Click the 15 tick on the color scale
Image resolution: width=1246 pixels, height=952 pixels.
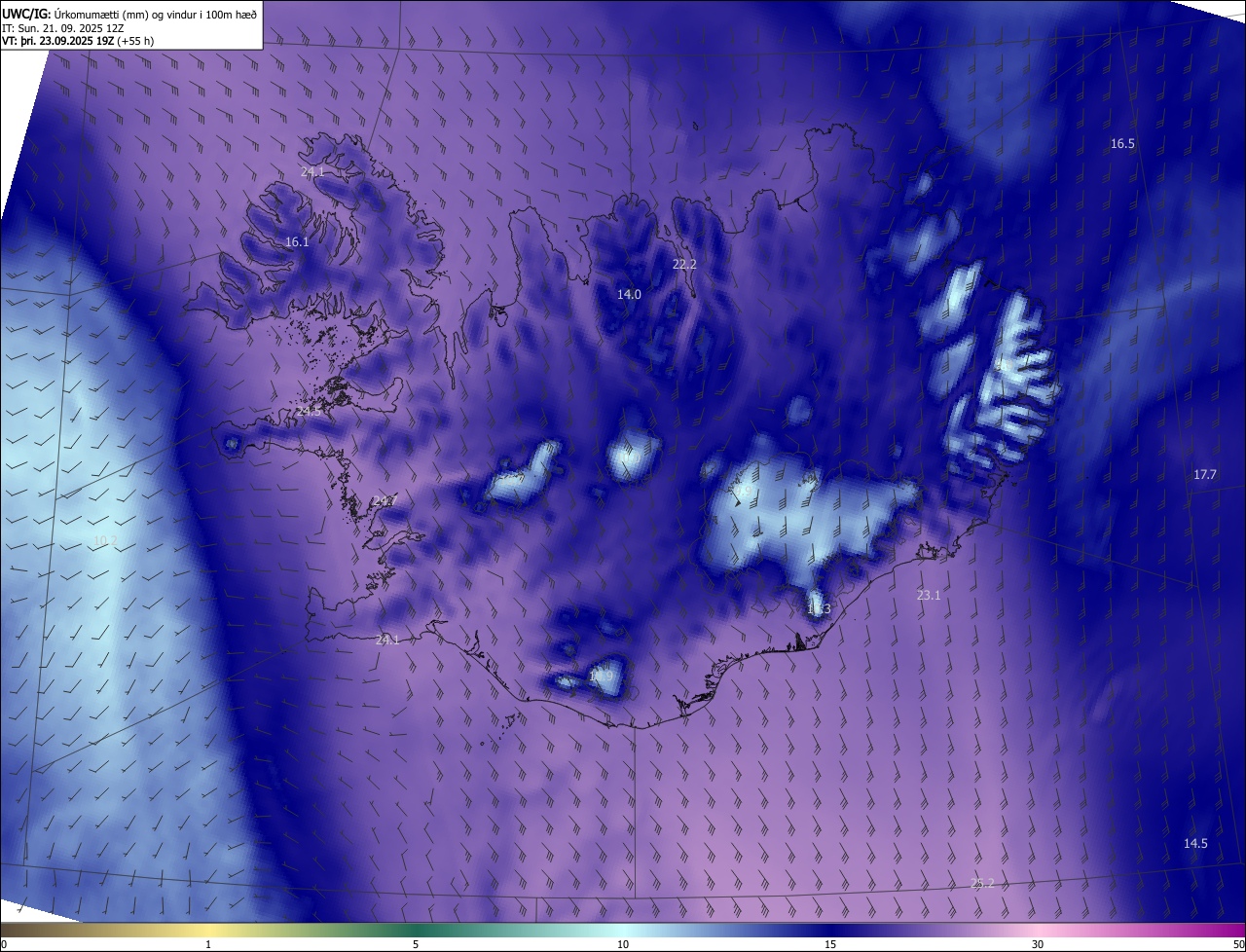(x=830, y=945)
